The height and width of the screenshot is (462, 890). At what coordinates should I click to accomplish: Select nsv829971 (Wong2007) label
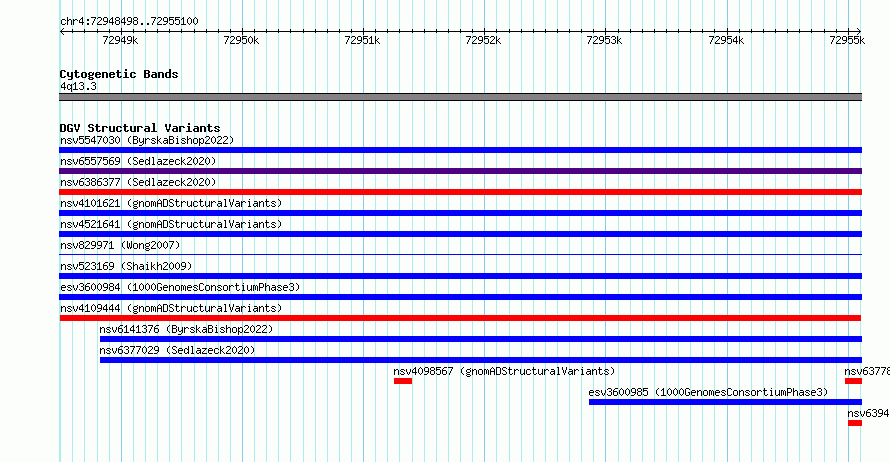[120, 245]
